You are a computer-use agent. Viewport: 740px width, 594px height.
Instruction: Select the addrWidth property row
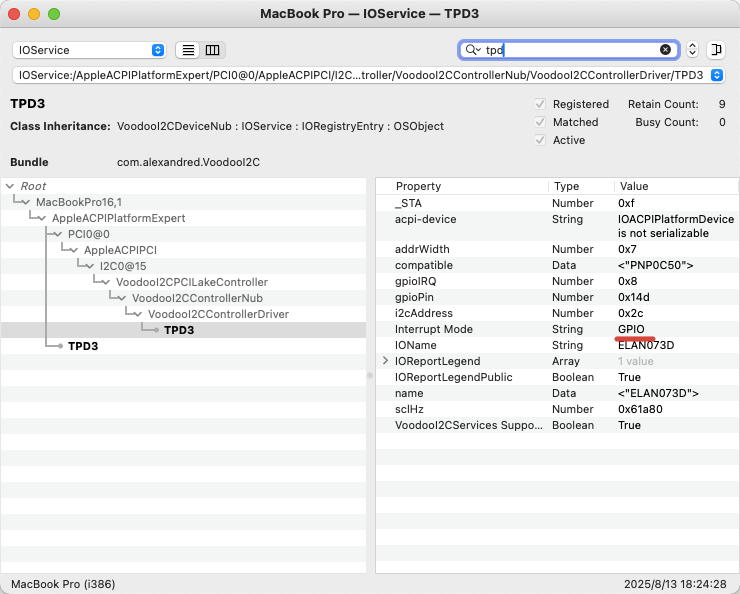(557, 249)
